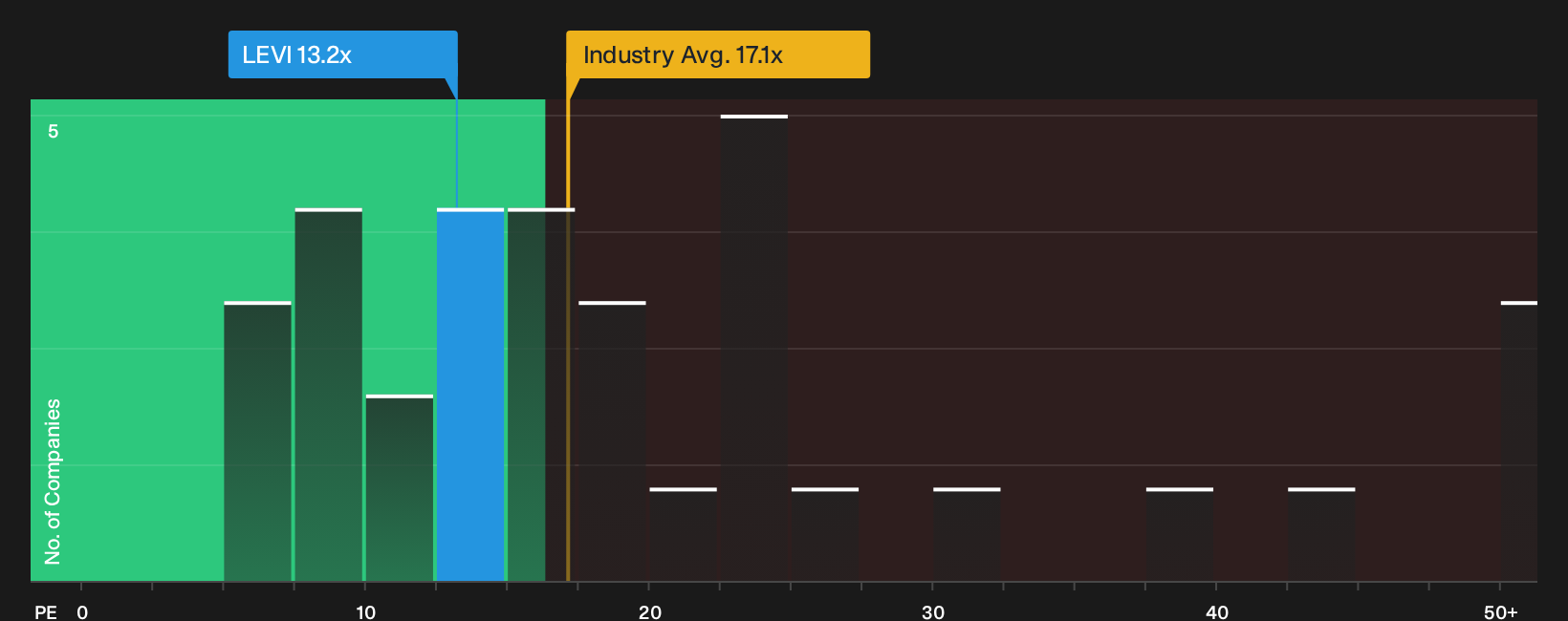Click the x-axis tick label 40

(1217, 612)
